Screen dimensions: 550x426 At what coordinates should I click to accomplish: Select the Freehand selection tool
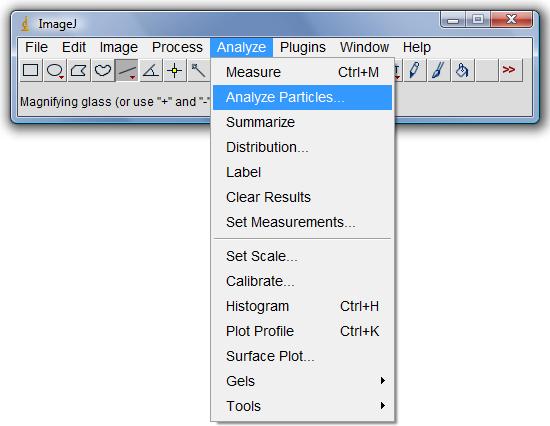click(103, 71)
